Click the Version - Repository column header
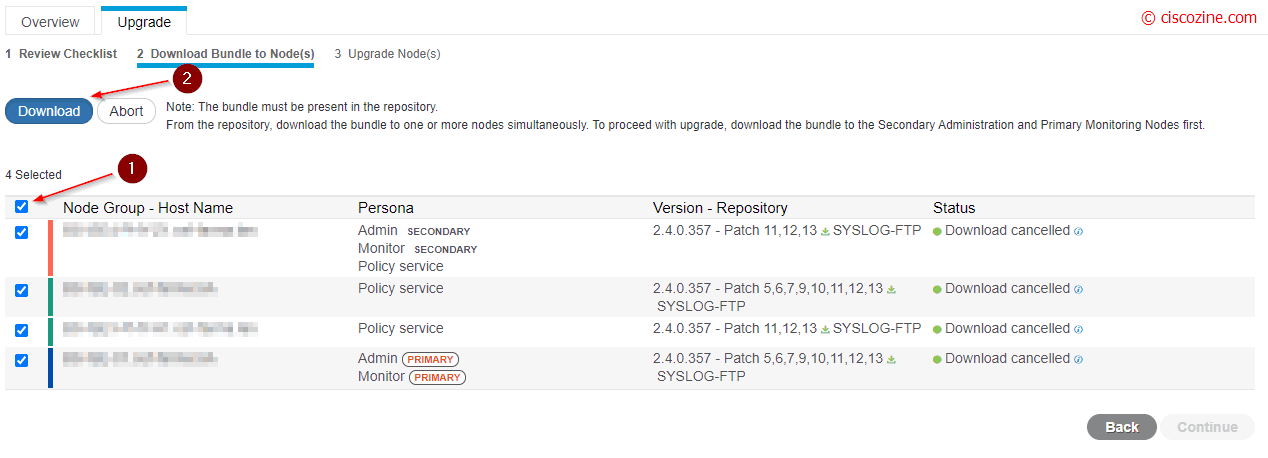Screen dimensions: 1268x458 (x=720, y=208)
